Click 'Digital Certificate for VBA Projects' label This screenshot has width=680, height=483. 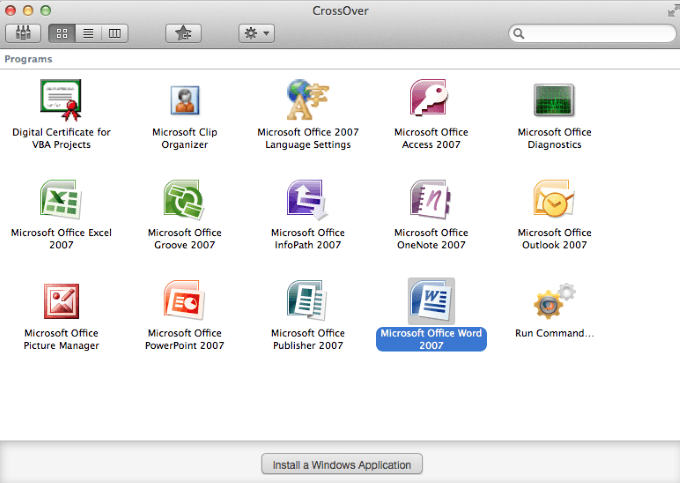61,138
